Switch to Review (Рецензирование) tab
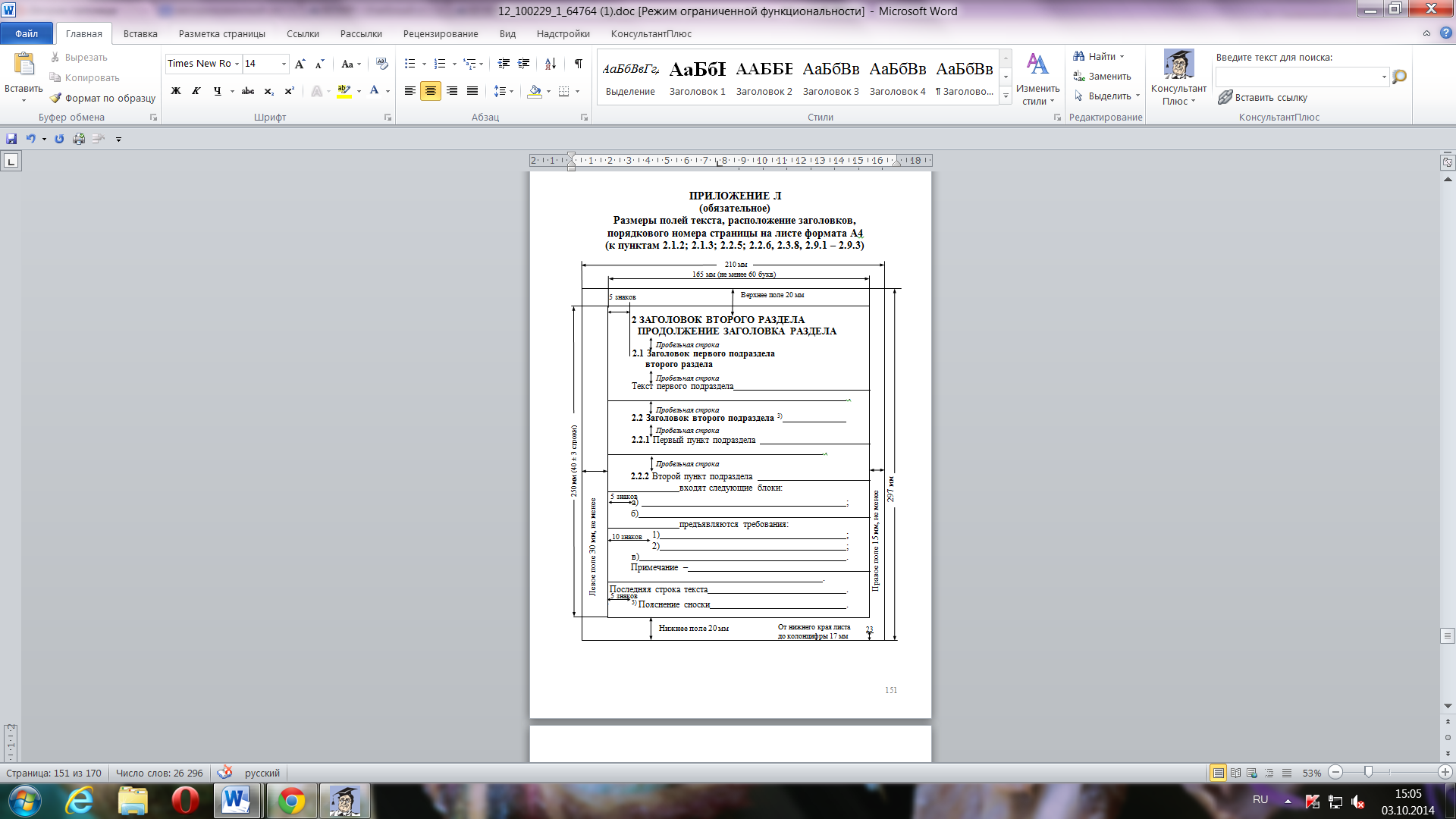The width and height of the screenshot is (1456, 819). (x=441, y=33)
